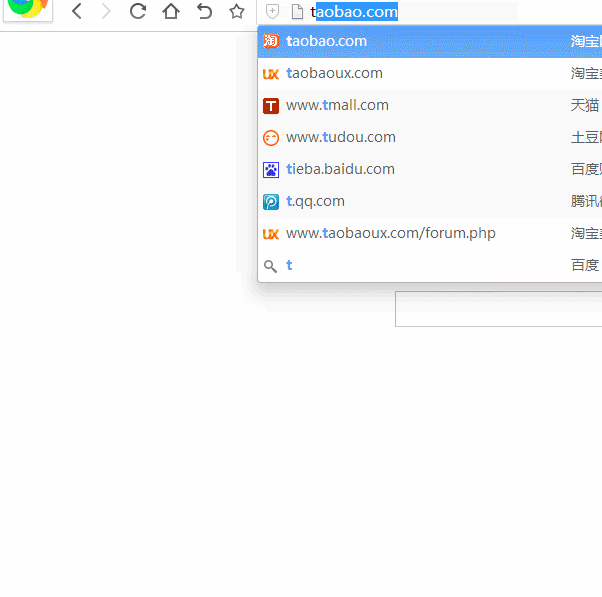Go forward to next page
This screenshot has width=602, height=597.
click(x=106, y=11)
